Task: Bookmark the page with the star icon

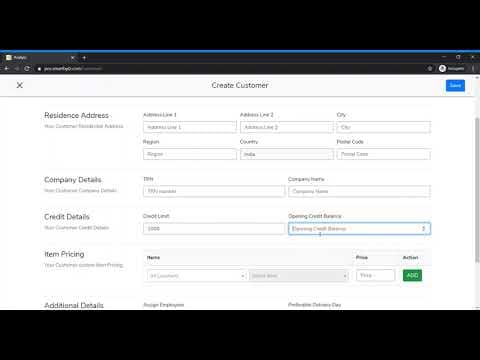Action: pyautogui.click(x=430, y=69)
